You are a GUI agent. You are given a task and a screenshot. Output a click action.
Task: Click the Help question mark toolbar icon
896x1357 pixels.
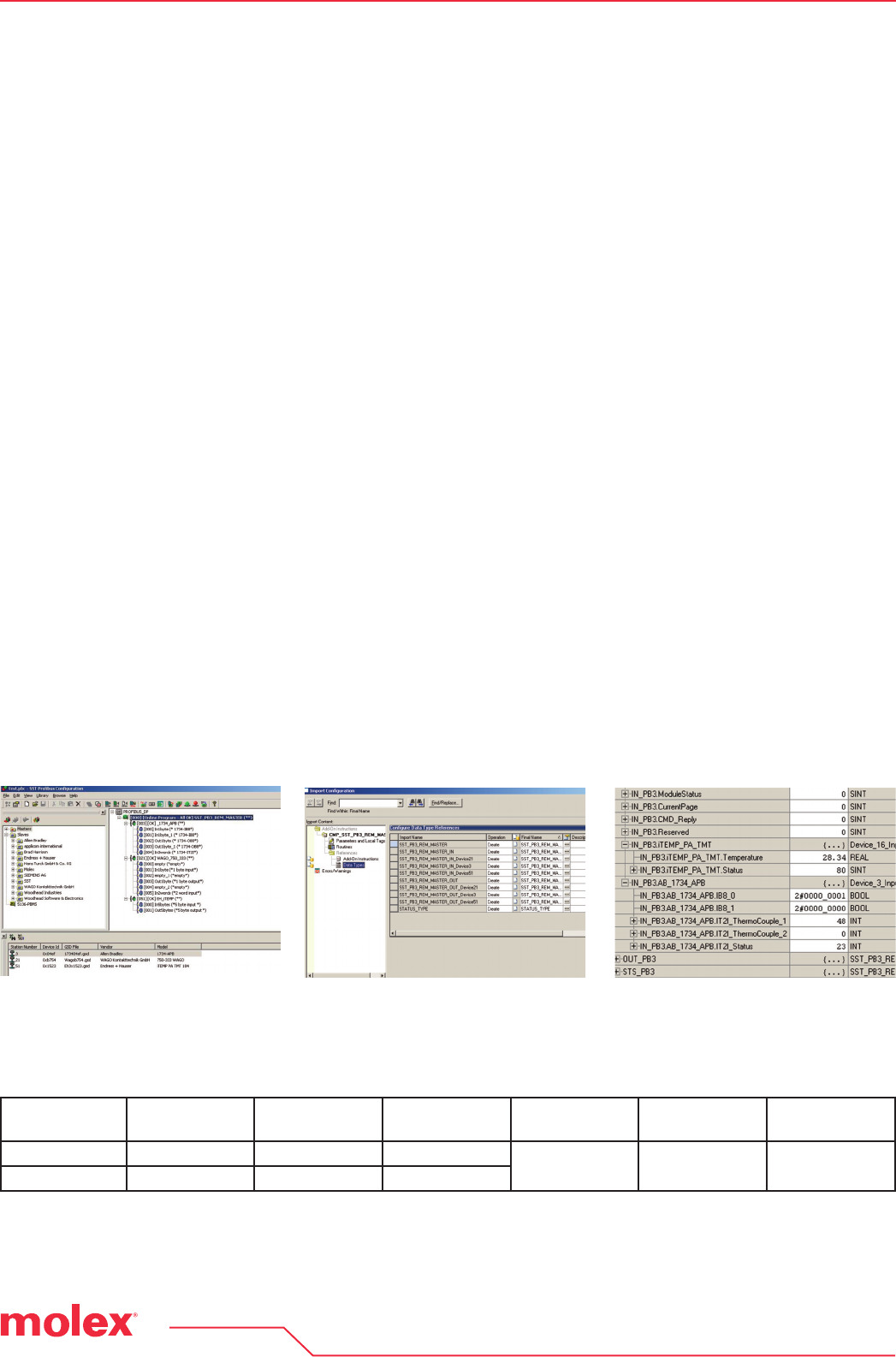(214, 804)
